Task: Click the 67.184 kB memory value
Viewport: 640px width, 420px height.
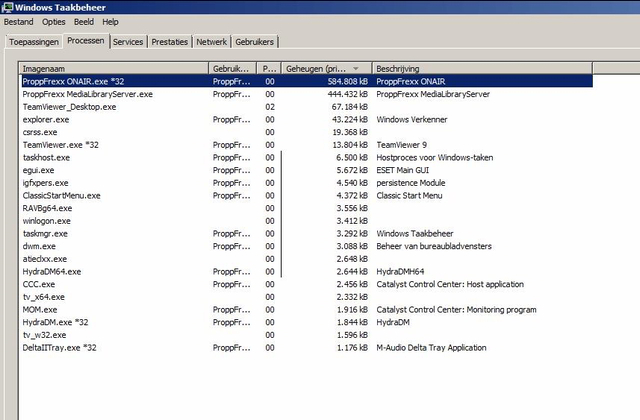Action: click(350, 107)
